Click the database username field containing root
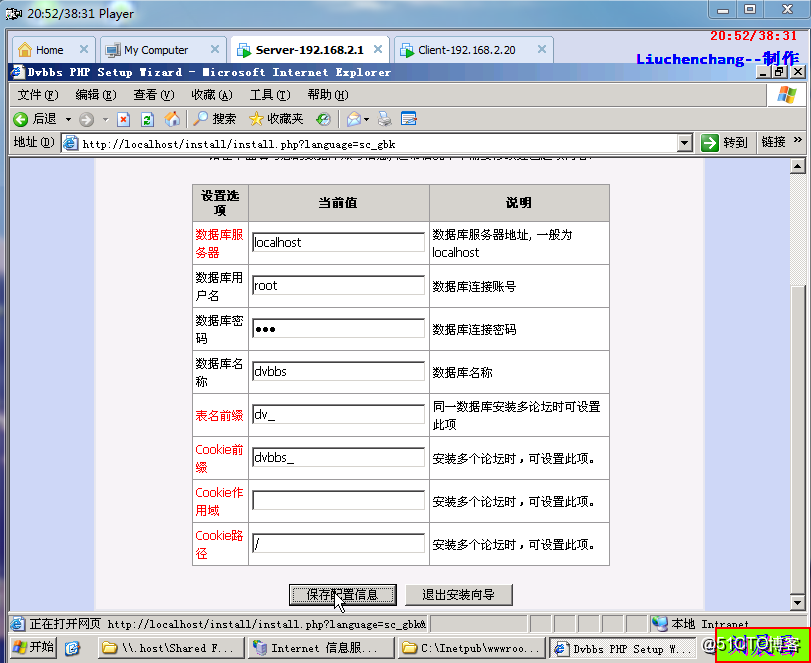 coord(338,285)
